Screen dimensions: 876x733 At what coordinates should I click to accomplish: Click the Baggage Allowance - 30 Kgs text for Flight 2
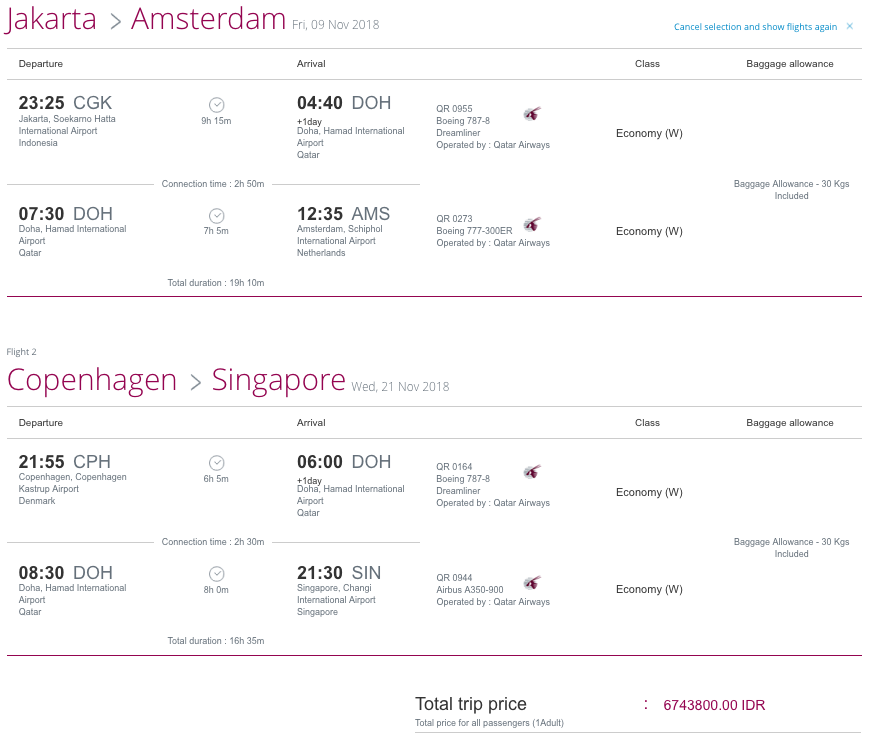tap(792, 542)
